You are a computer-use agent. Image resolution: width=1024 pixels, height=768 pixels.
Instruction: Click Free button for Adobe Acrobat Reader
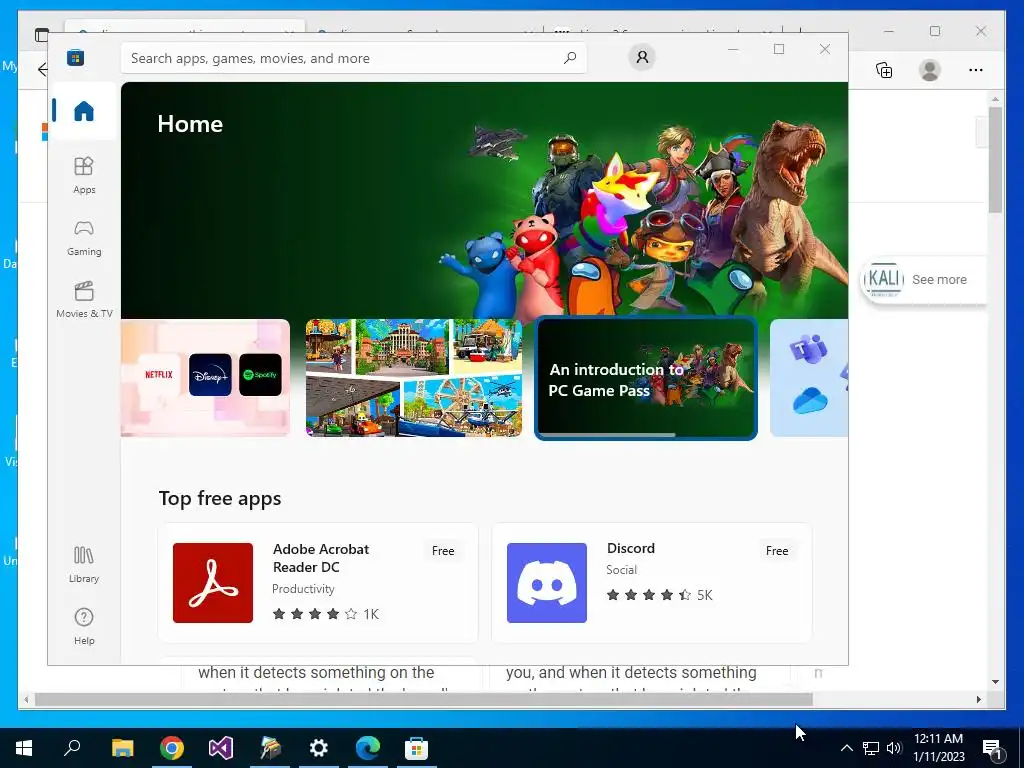coord(443,551)
